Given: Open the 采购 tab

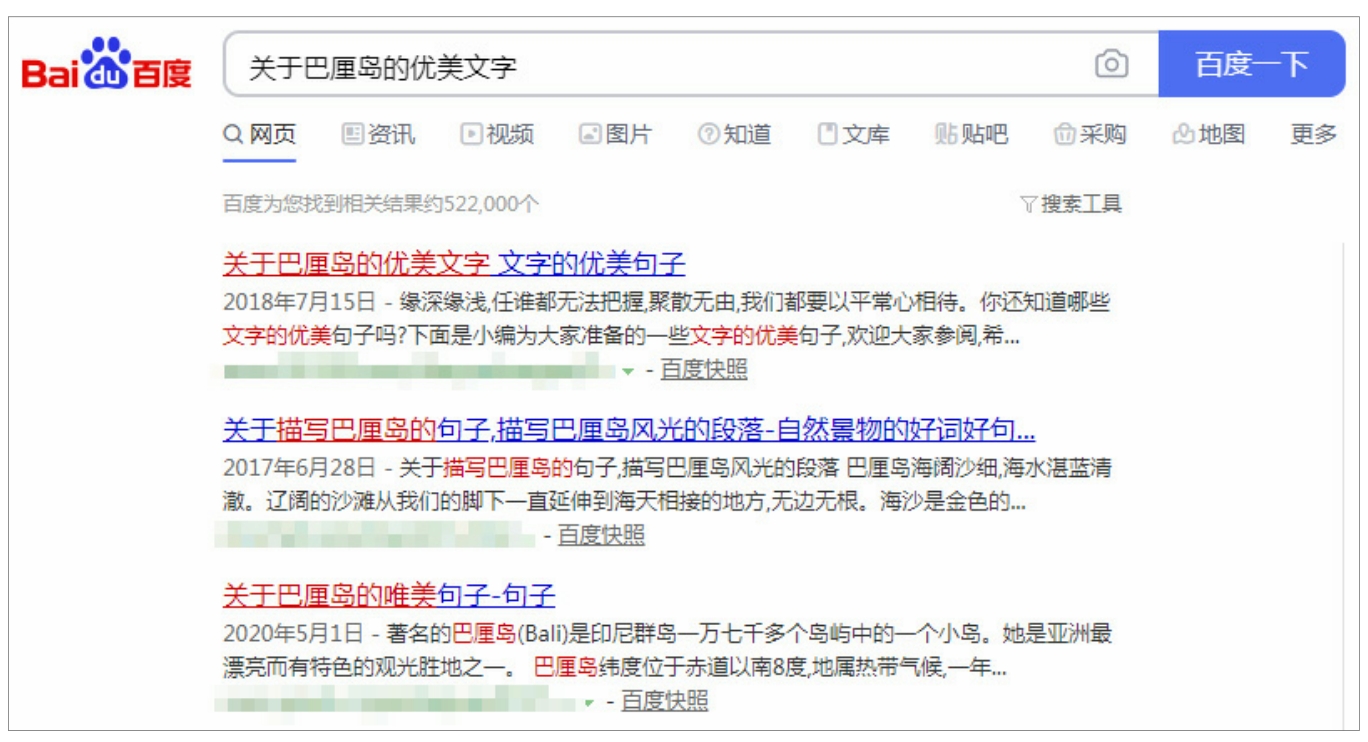Looking at the screenshot, I should tap(1091, 135).
